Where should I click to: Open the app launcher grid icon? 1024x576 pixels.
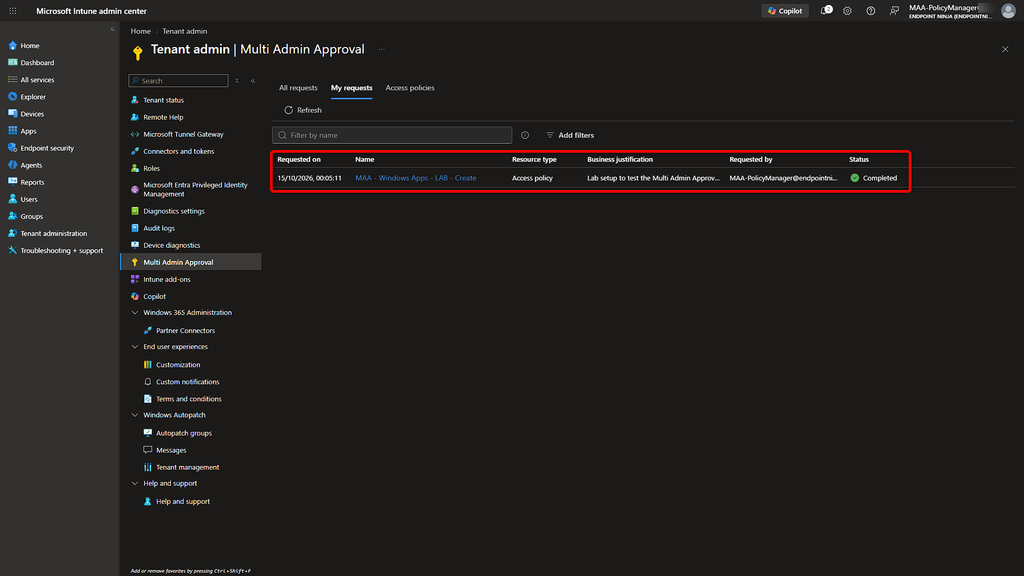[x=12, y=11]
